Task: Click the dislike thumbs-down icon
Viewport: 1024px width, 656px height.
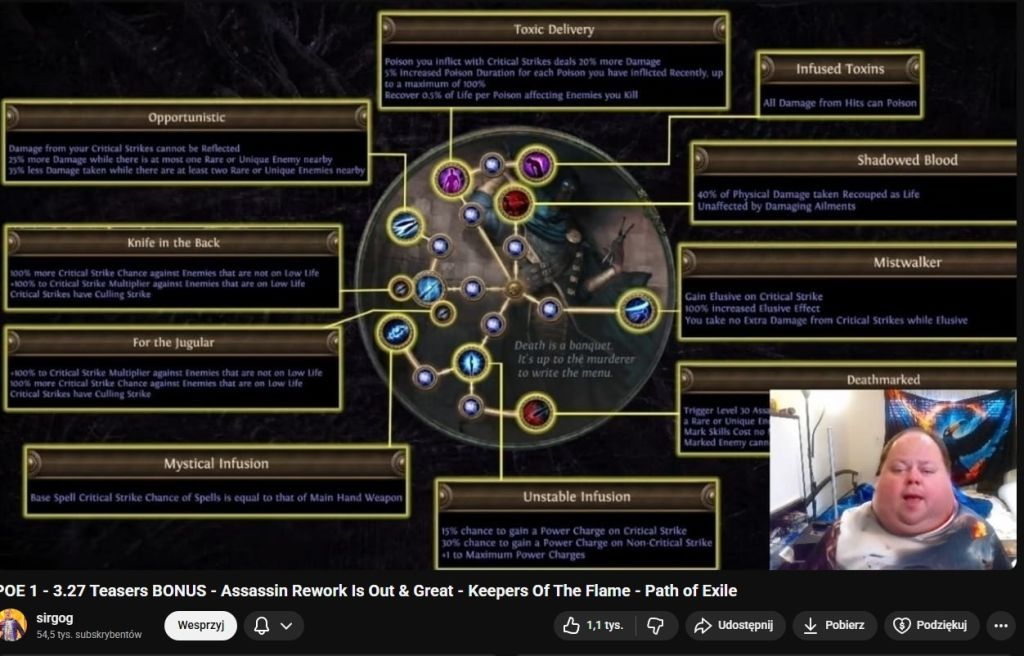Action: 655,625
